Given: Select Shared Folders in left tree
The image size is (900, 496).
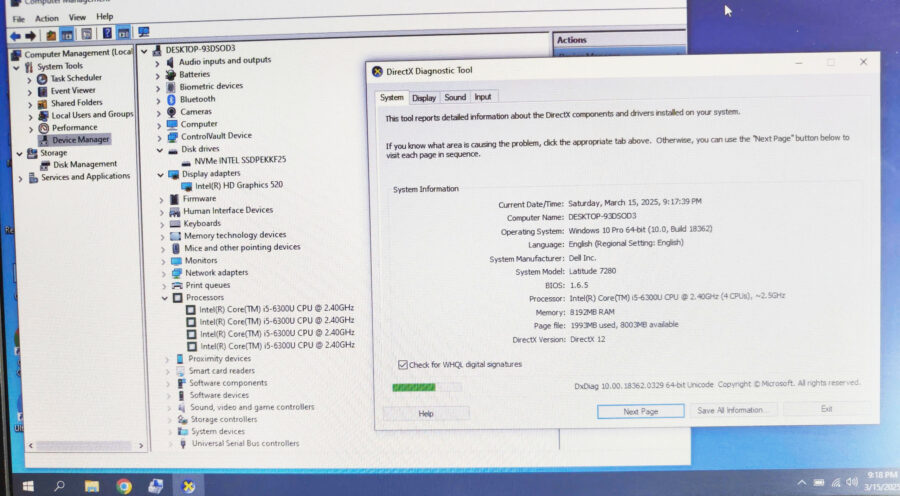Looking at the screenshot, I should click(76, 103).
